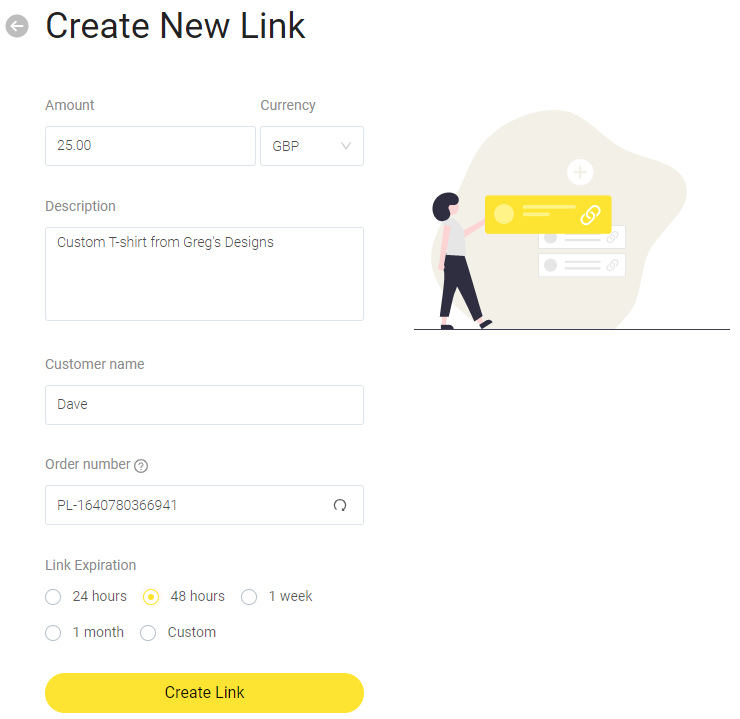Select 48 hours expiration
The image size is (740, 719).
tap(151, 597)
